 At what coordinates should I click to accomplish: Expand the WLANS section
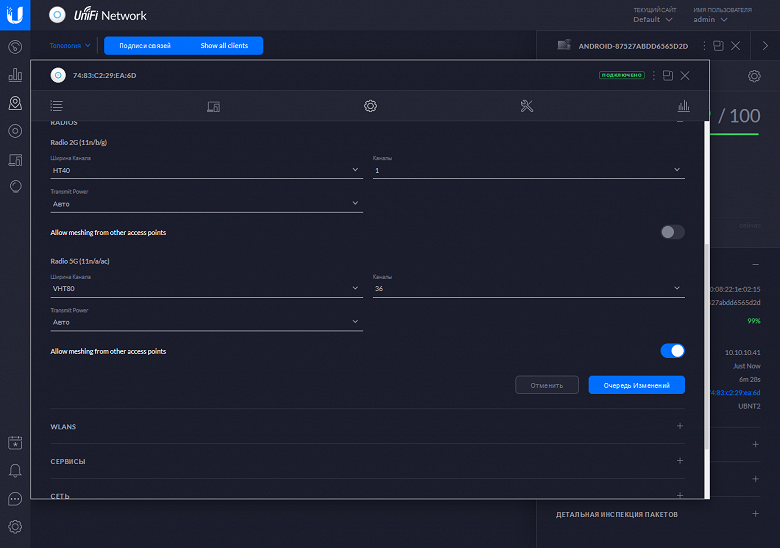click(680, 426)
